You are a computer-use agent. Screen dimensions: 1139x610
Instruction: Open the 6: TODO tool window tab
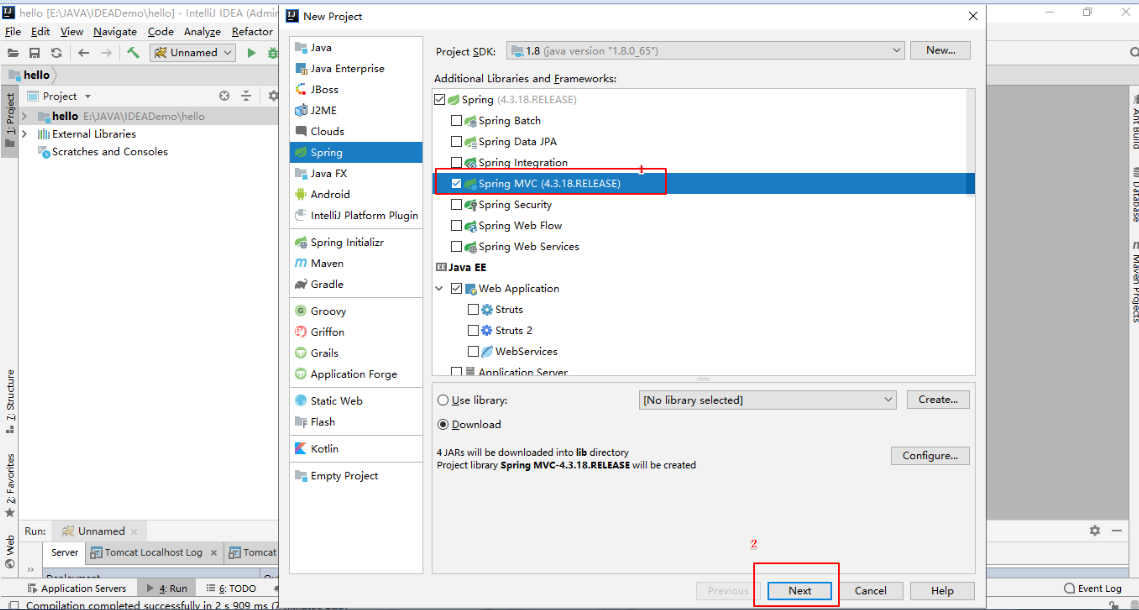(x=231, y=588)
